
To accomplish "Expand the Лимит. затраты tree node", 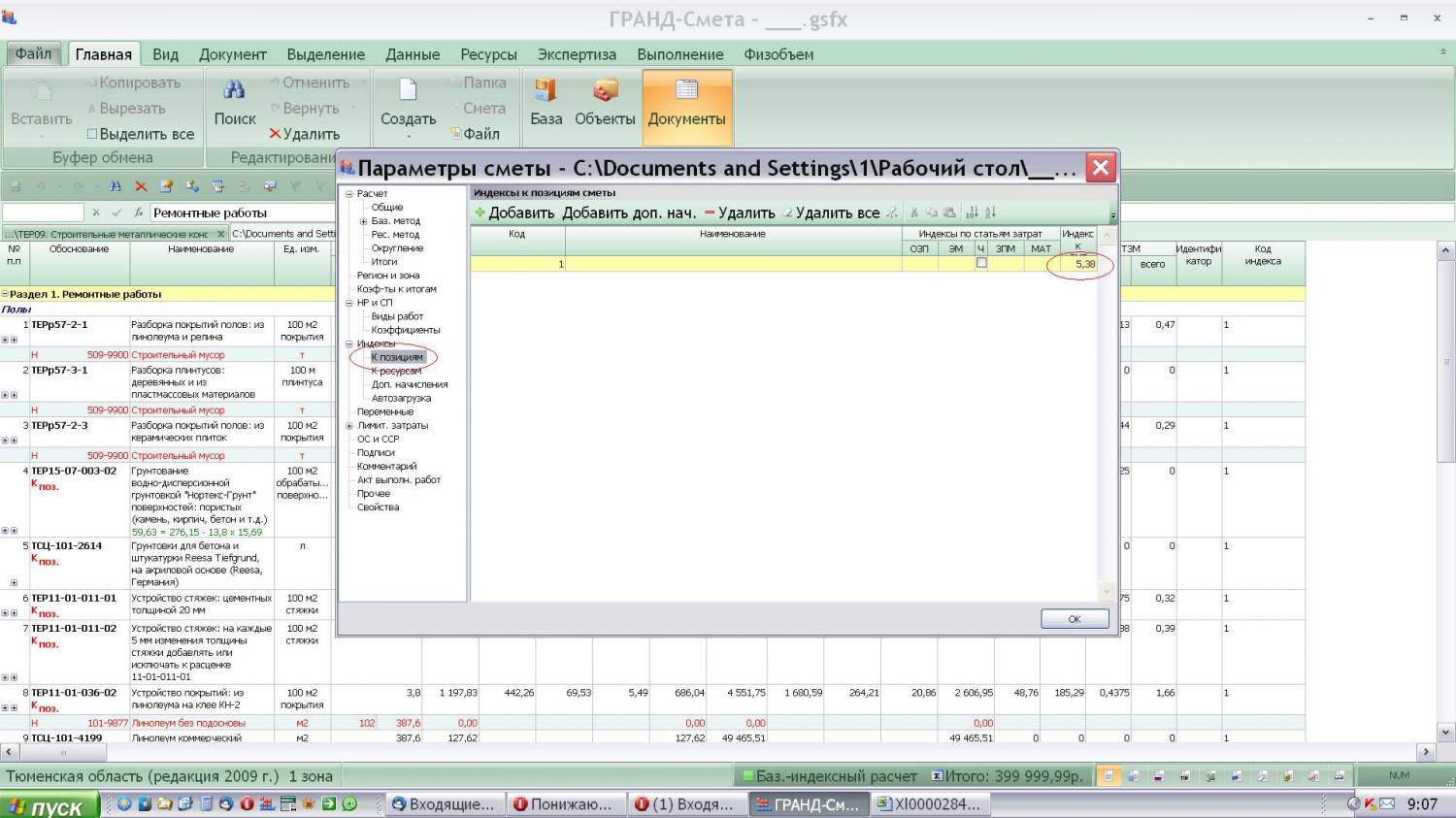I will [349, 426].
